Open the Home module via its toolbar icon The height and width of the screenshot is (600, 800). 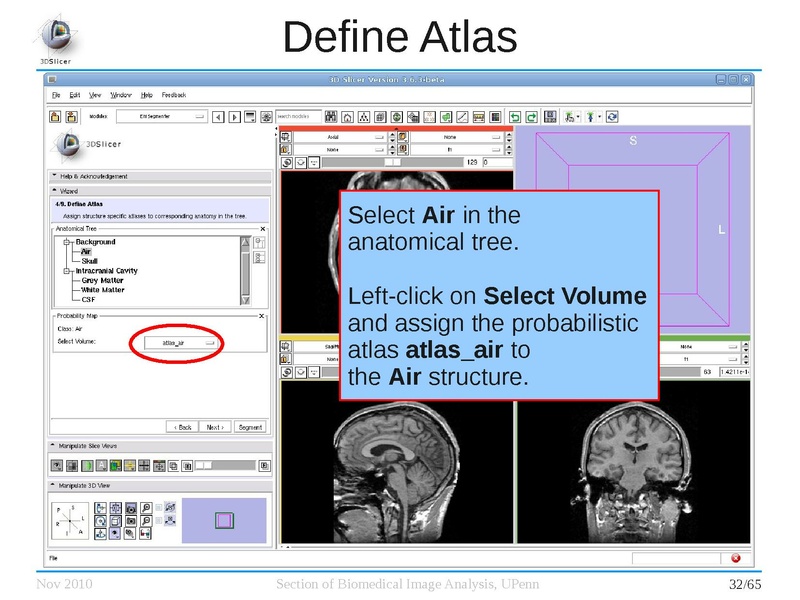pyautogui.click(x=346, y=117)
